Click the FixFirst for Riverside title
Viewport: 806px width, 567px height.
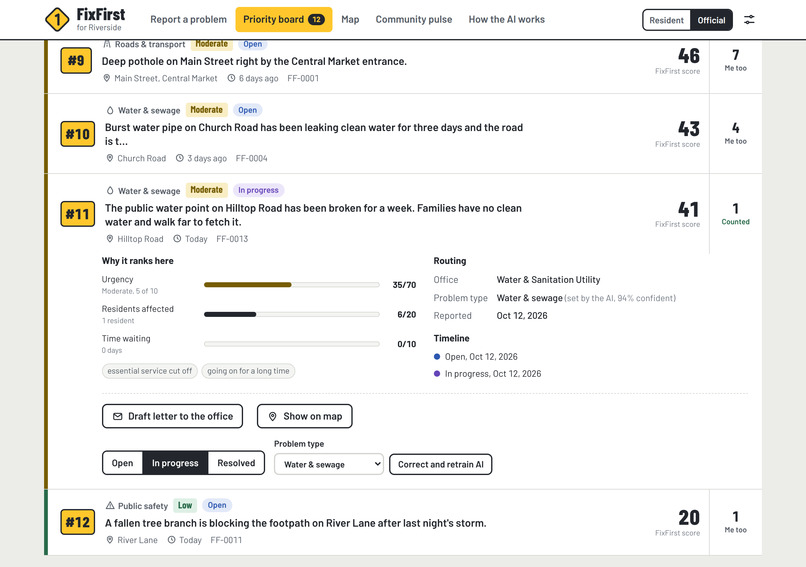click(x=101, y=19)
